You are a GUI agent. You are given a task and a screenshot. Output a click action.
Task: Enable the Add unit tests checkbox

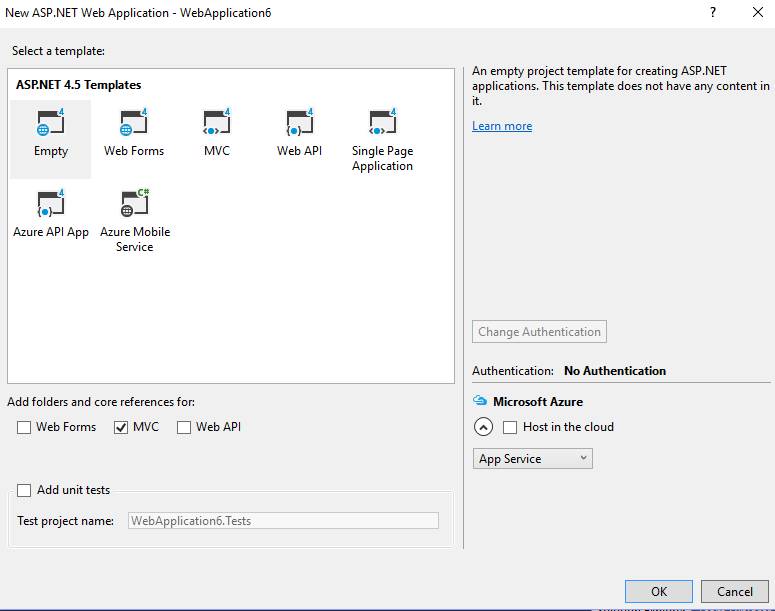(24, 490)
